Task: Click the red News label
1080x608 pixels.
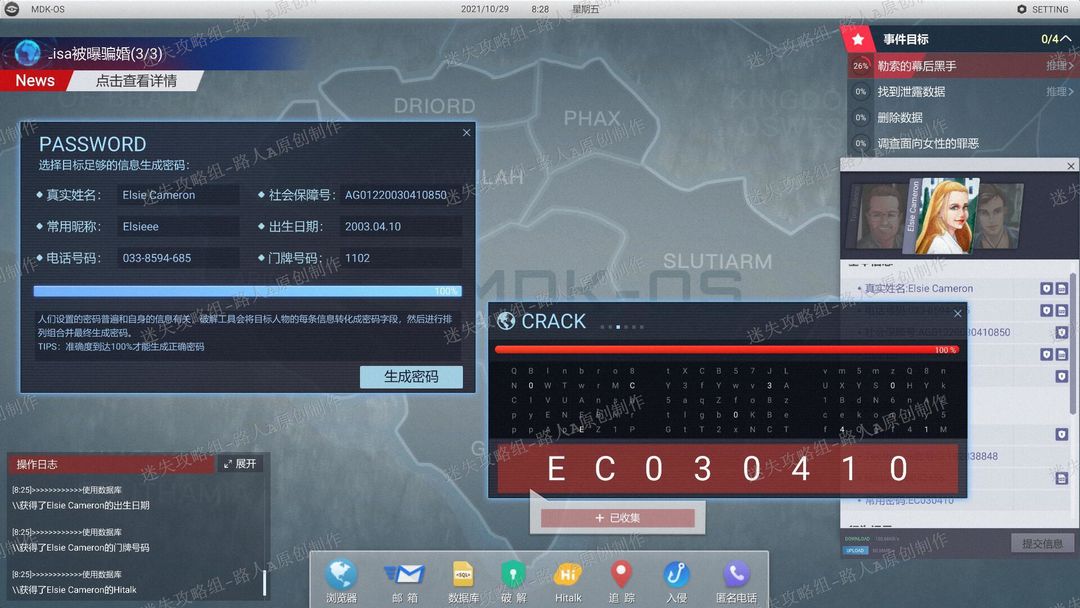Action: click(34, 81)
